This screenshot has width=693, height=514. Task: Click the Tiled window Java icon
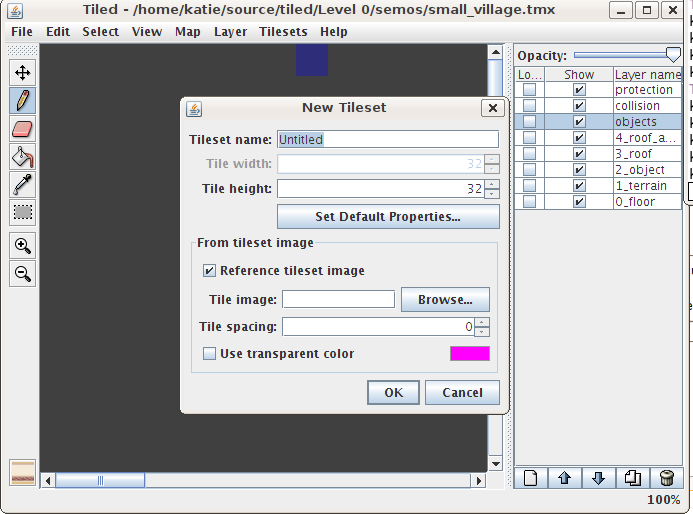tap(15, 10)
